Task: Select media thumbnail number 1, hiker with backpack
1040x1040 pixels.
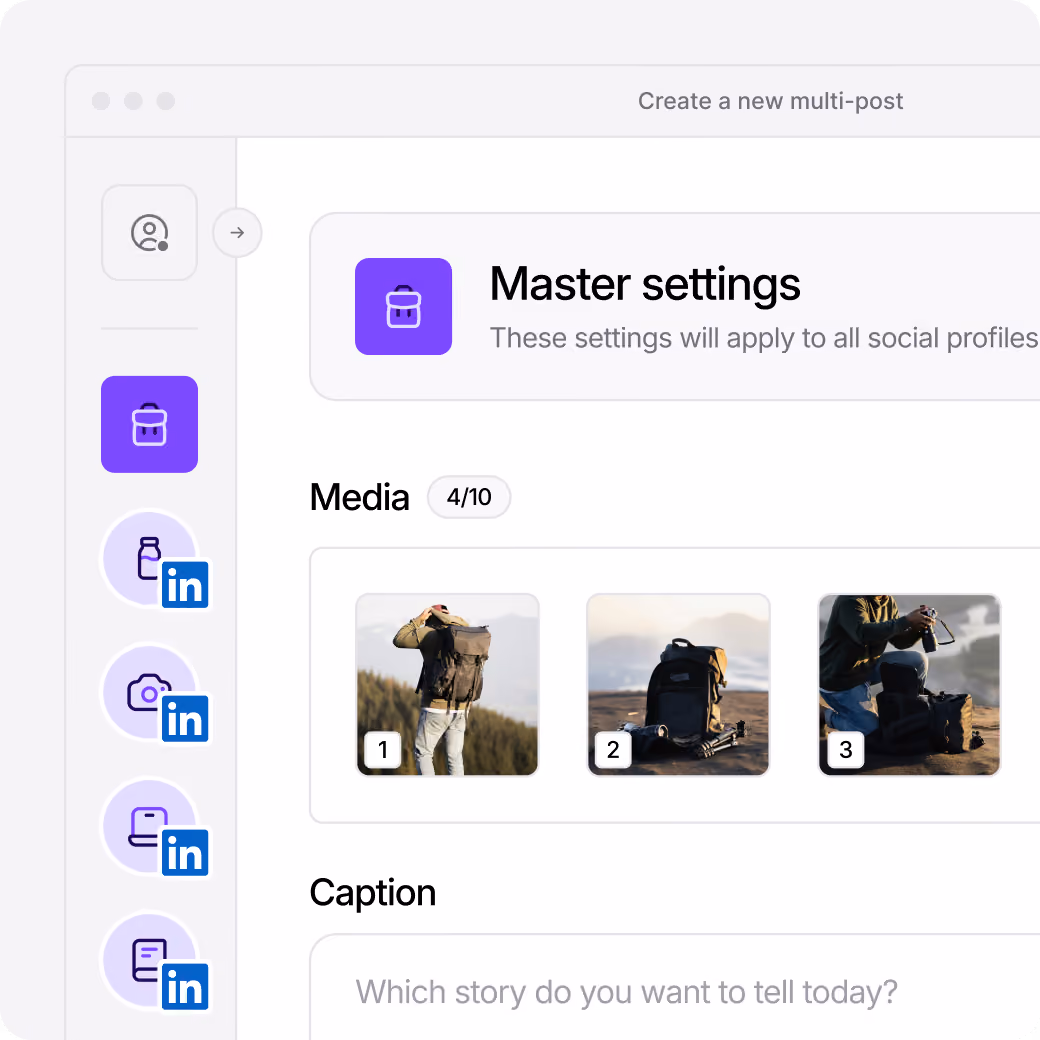Action: click(x=448, y=684)
